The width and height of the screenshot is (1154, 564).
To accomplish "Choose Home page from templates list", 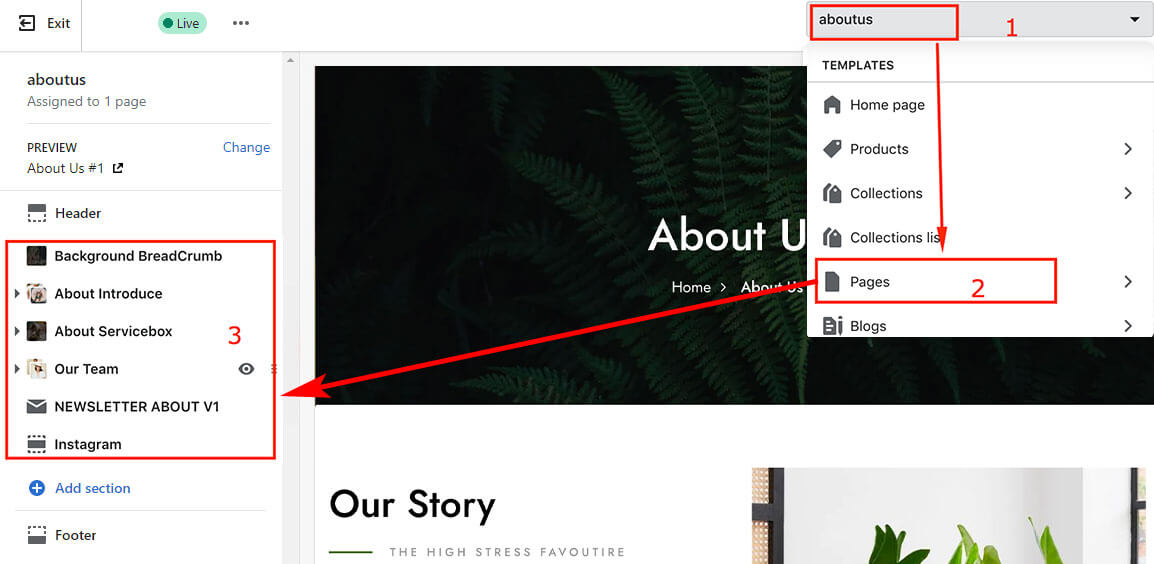I will pyautogui.click(x=980, y=105).
